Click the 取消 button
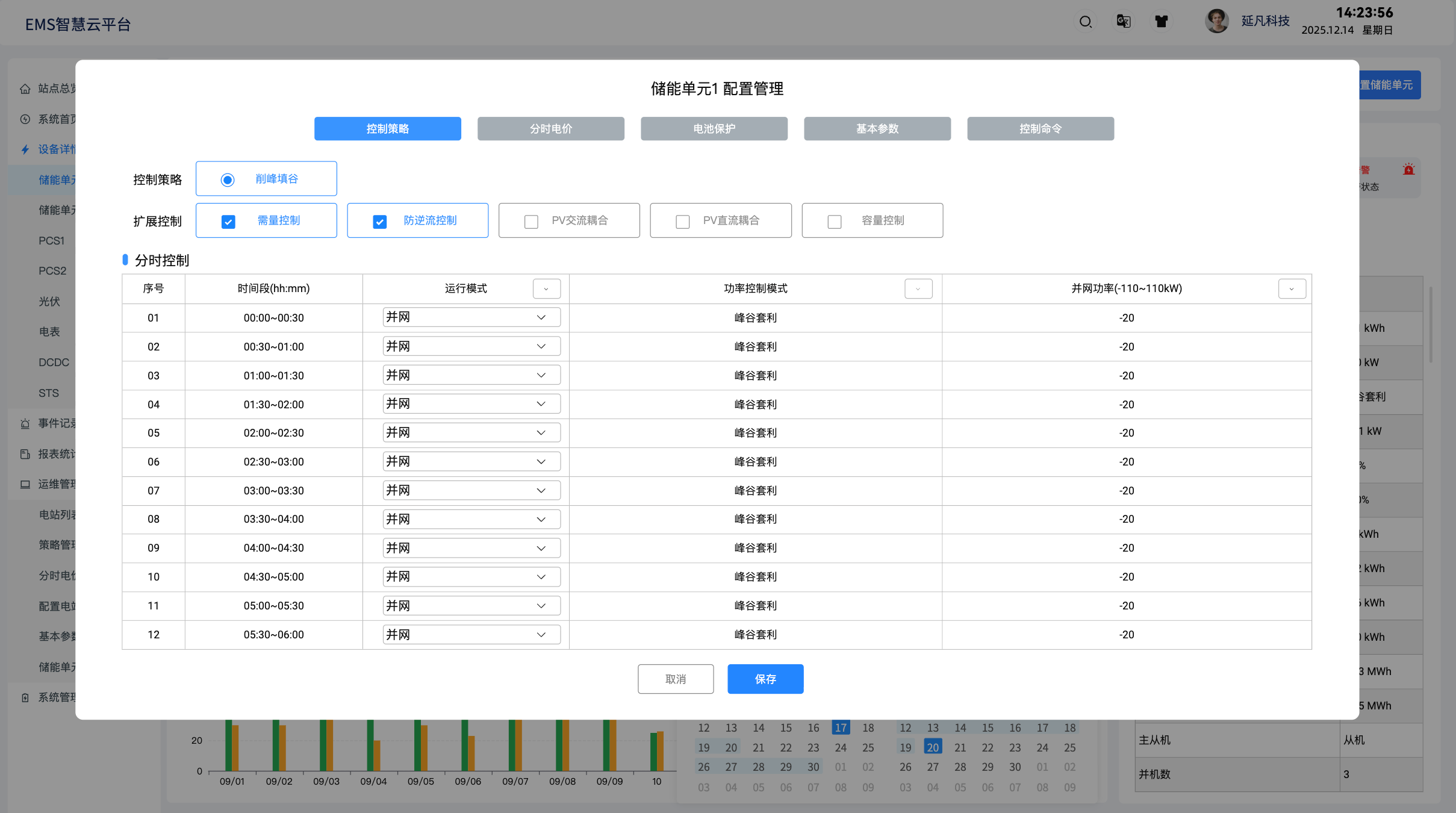Screen dimensions: 1456x813 coord(675,679)
